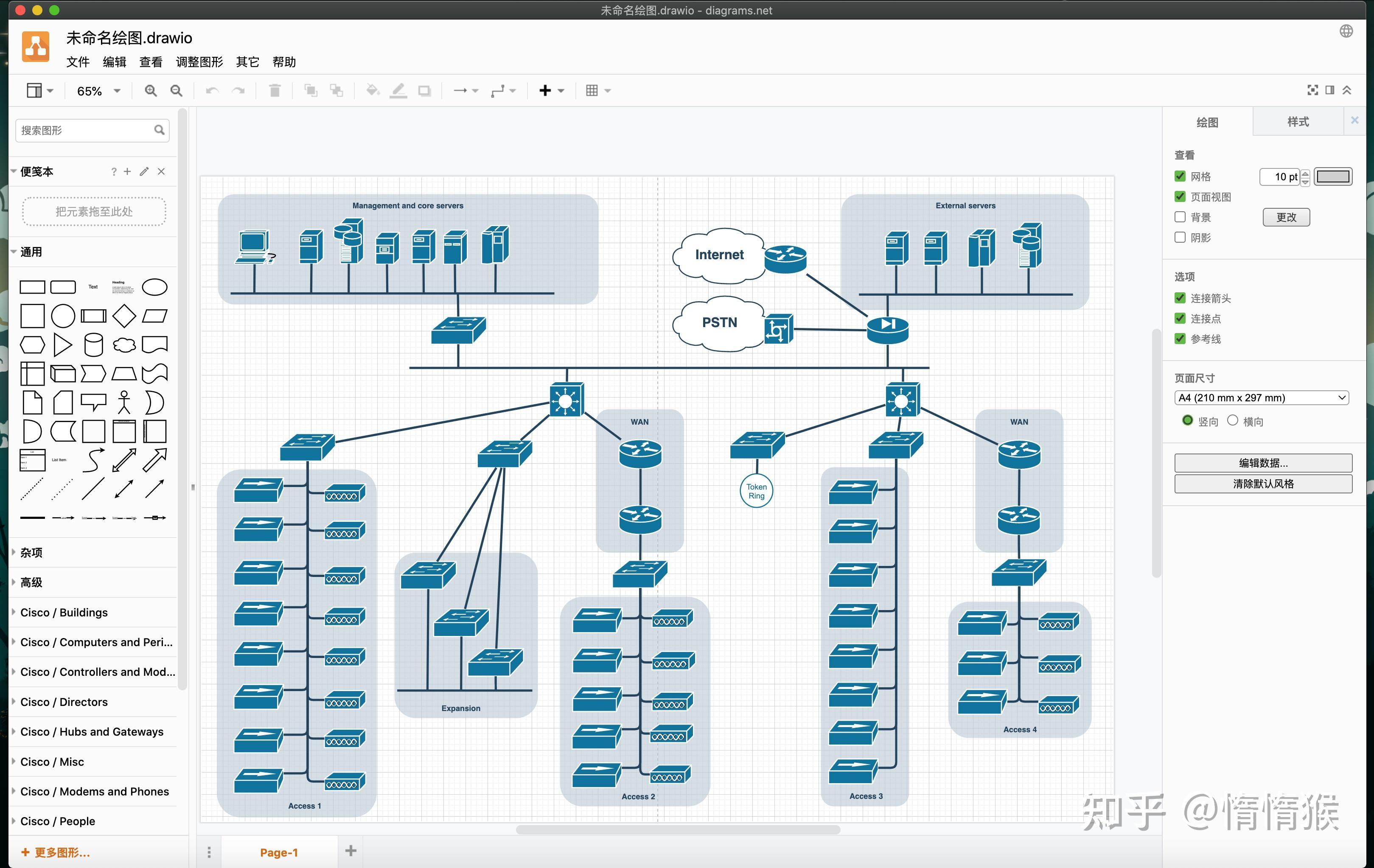Click the delete trash icon in toolbar

click(275, 91)
